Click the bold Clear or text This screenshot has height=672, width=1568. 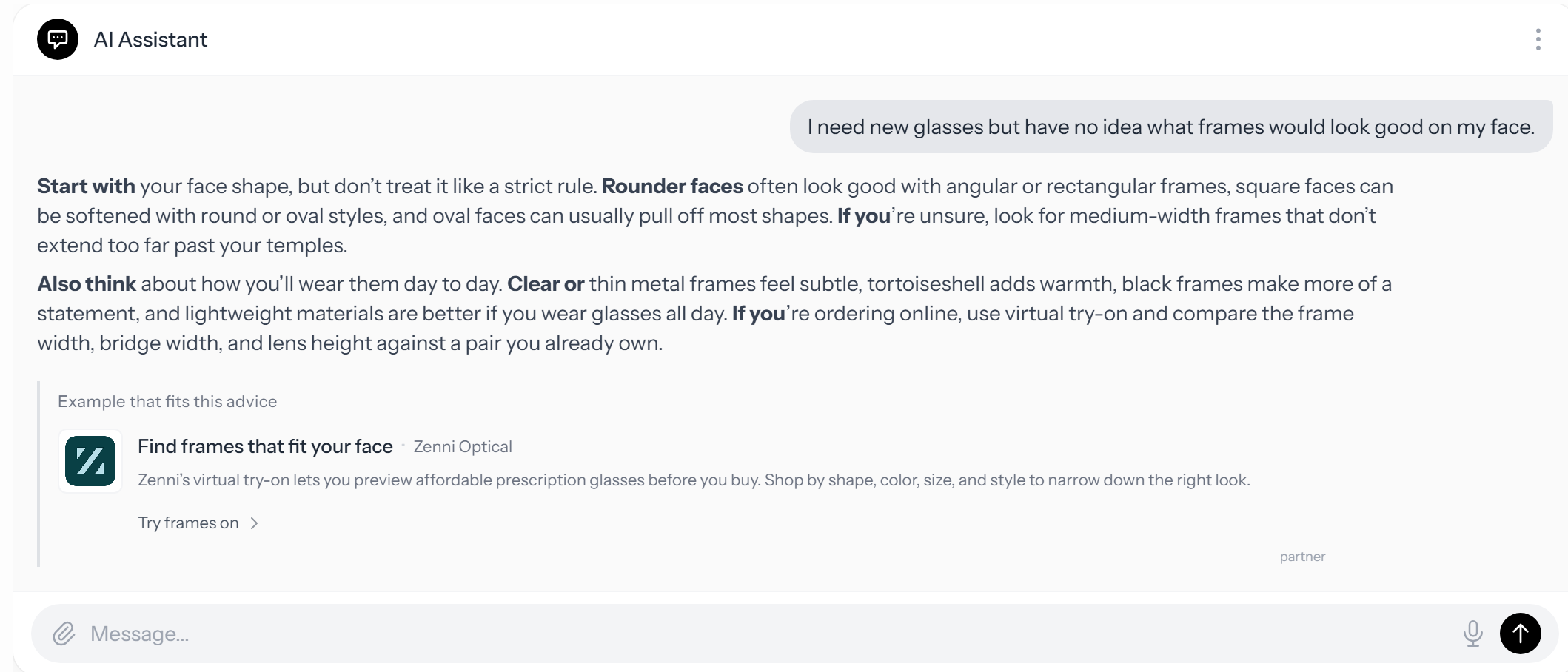pyautogui.click(x=546, y=283)
